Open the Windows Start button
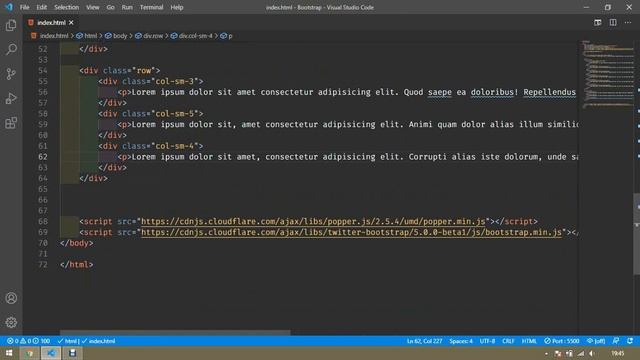 pyautogui.click(x=9, y=353)
